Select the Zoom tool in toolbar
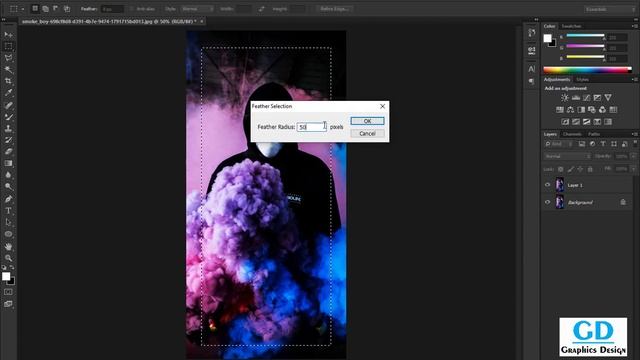 pyautogui.click(x=8, y=258)
